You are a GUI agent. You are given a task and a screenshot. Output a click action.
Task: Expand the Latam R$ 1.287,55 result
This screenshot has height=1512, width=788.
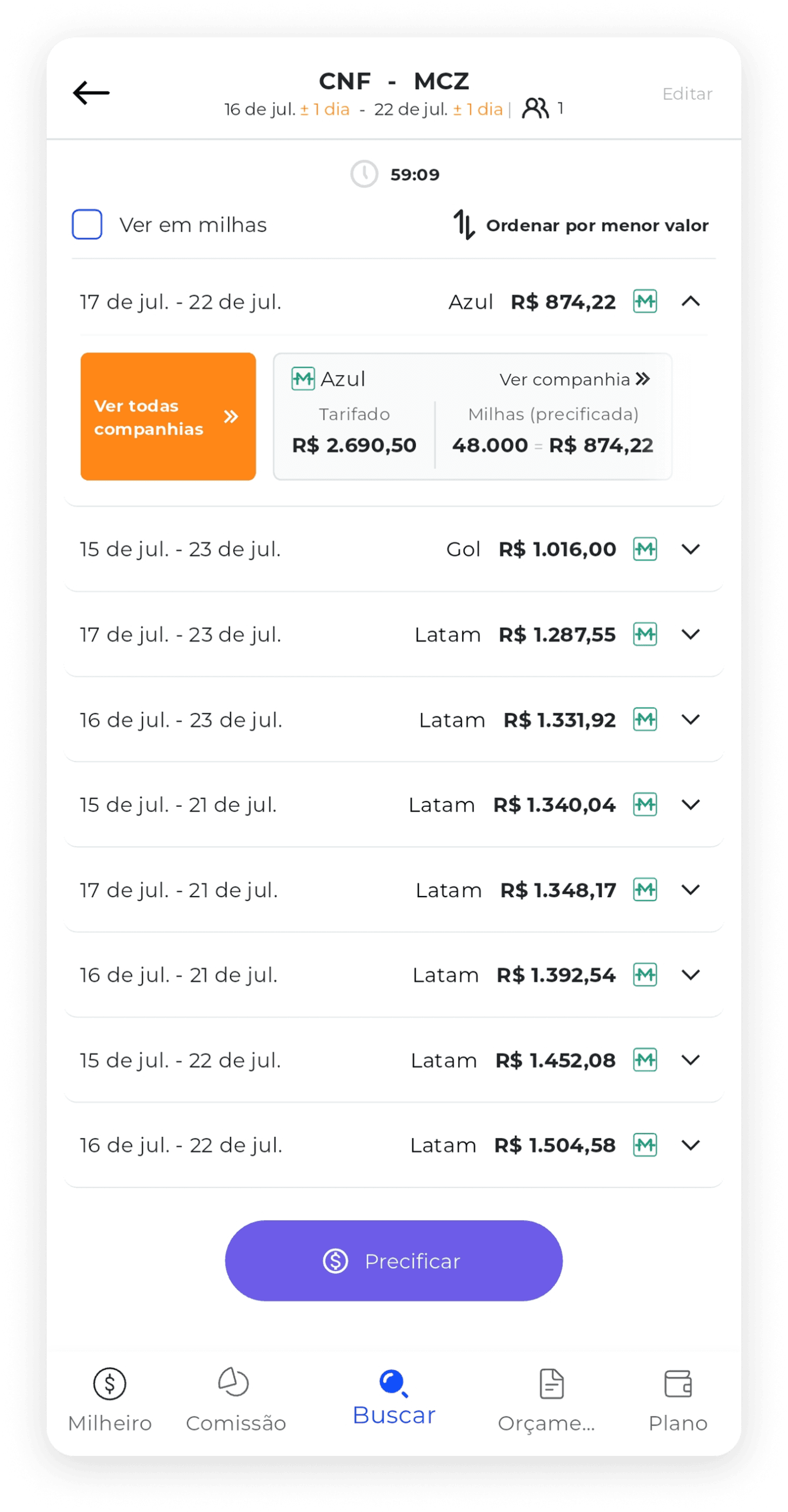pos(691,634)
